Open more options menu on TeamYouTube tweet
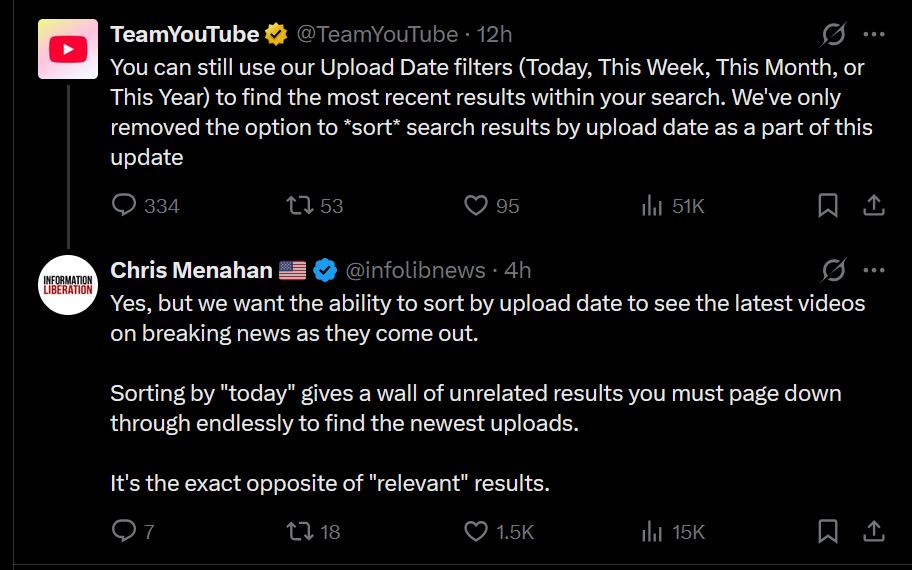 click(874, 34)
